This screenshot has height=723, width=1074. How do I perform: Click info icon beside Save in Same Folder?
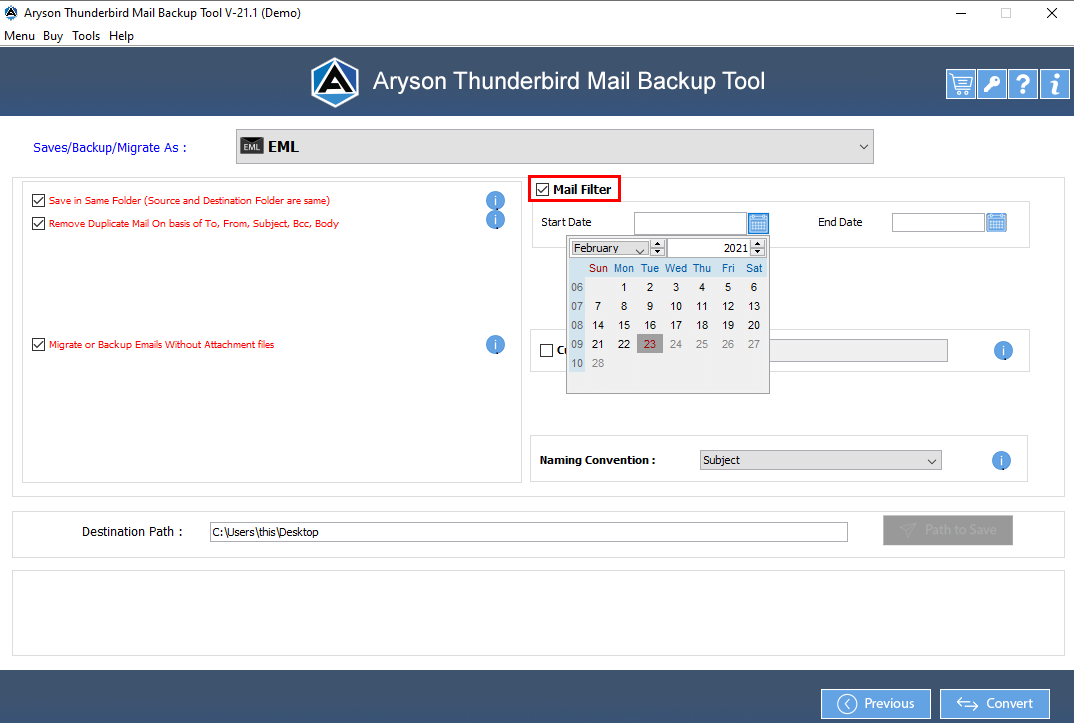pyautogui.click(x=495, y=201)
